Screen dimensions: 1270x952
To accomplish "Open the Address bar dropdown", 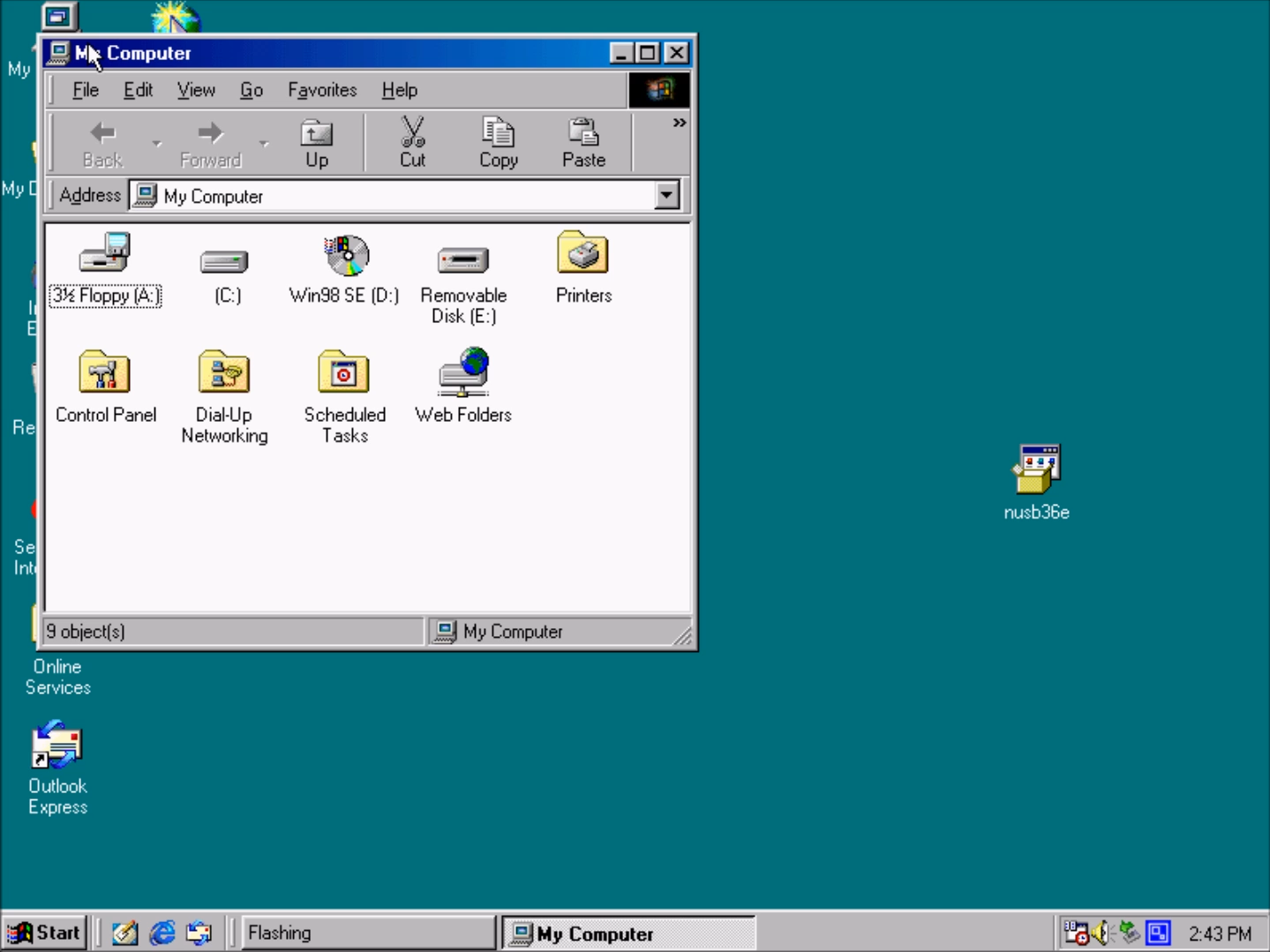I will (x=666, y=195).
